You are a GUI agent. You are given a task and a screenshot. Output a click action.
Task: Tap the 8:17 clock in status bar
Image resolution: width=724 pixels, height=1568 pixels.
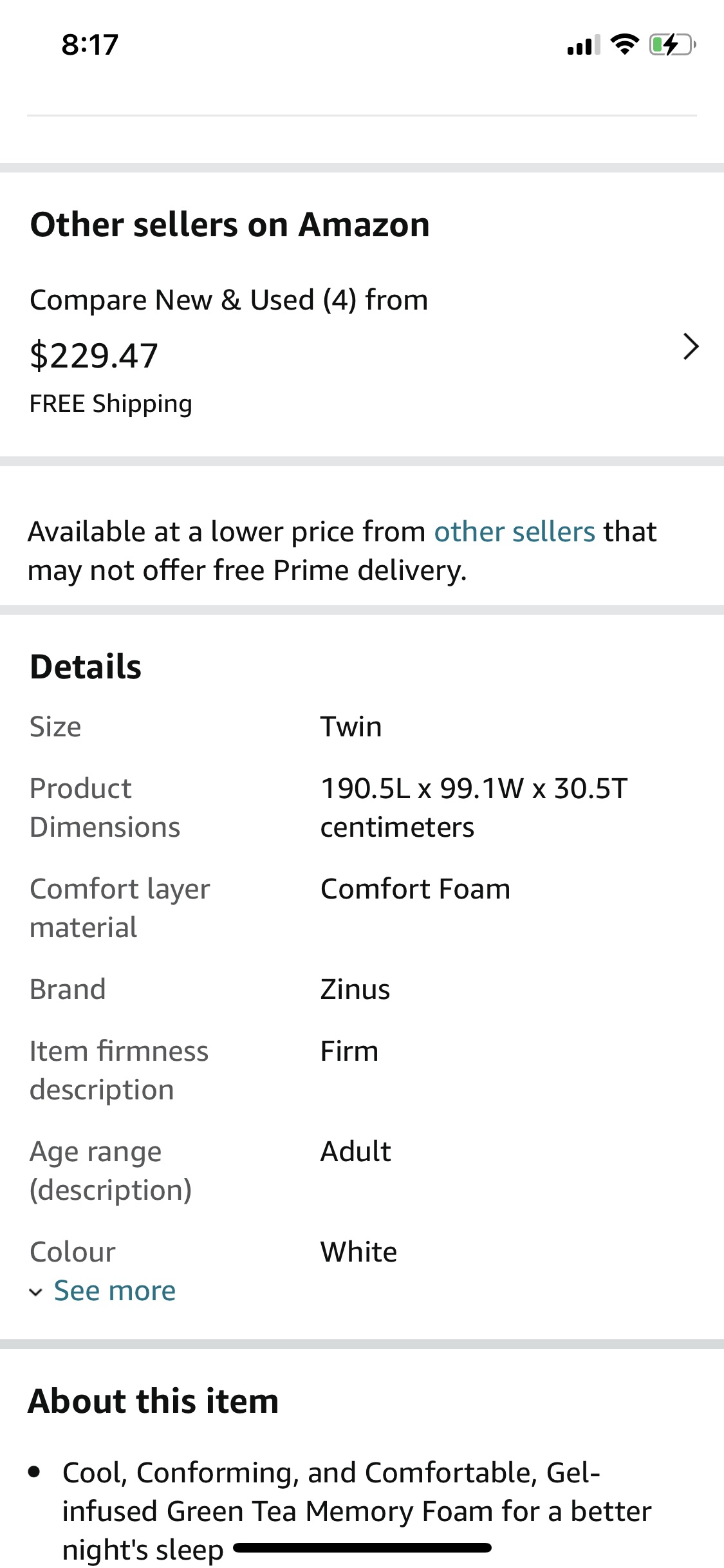point(90,45)
